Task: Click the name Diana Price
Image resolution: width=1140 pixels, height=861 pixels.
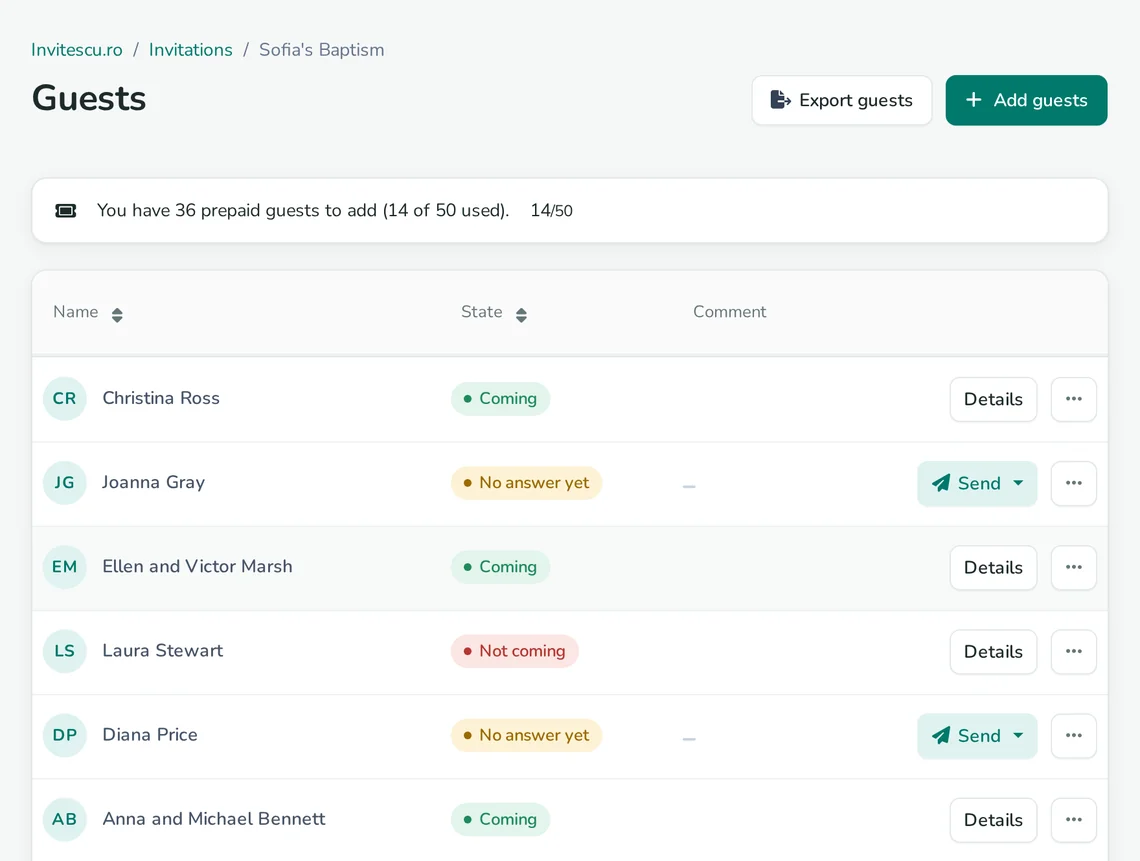Action: point(150,735)
